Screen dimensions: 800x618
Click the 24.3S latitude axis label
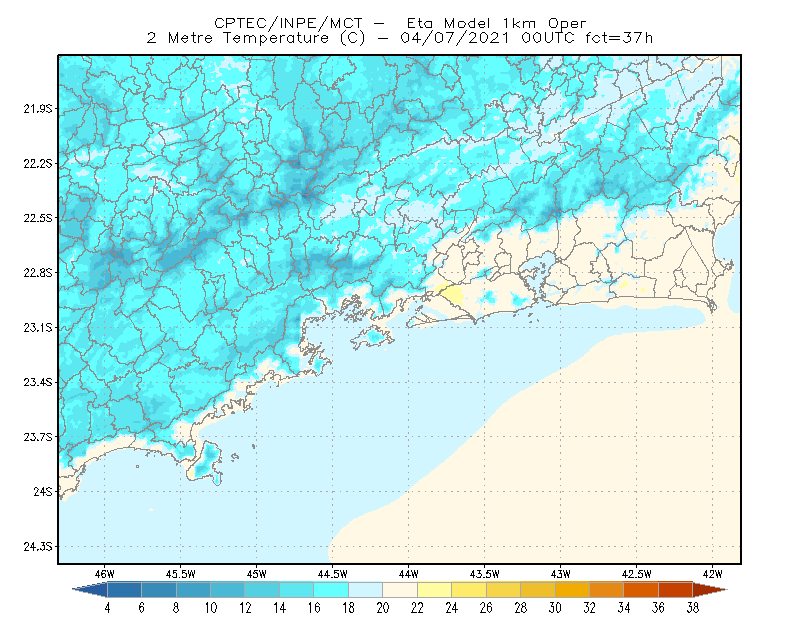(x=38, y=547)
